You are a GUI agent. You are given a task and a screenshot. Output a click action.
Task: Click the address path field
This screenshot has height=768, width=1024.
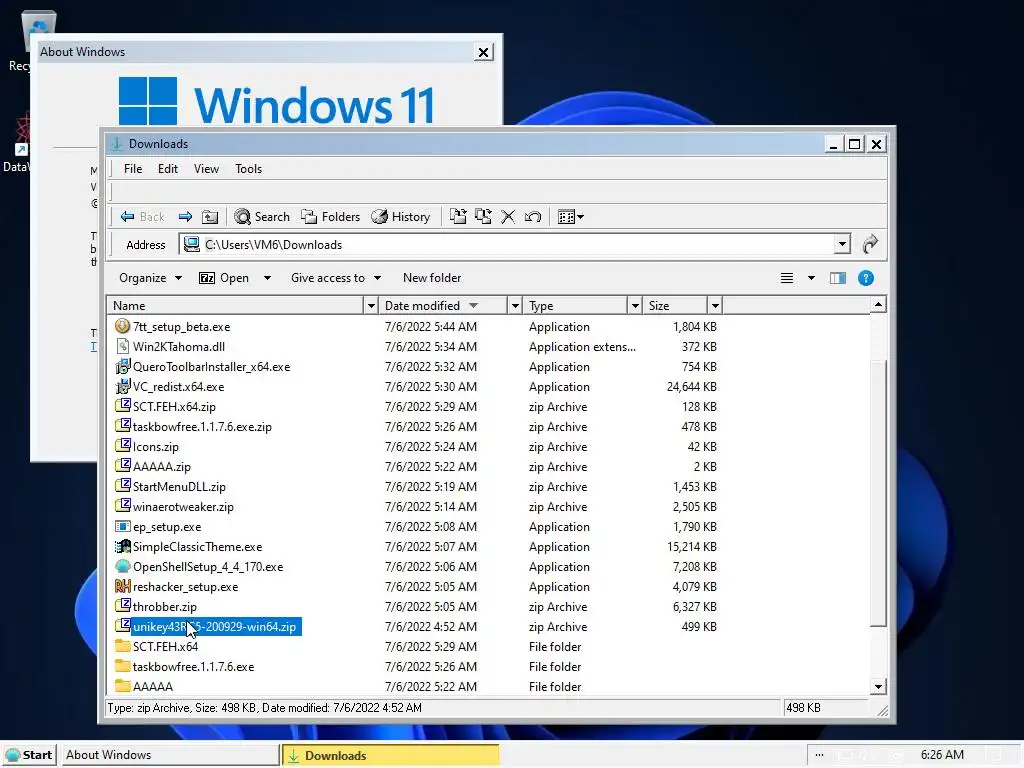[508, 245]
